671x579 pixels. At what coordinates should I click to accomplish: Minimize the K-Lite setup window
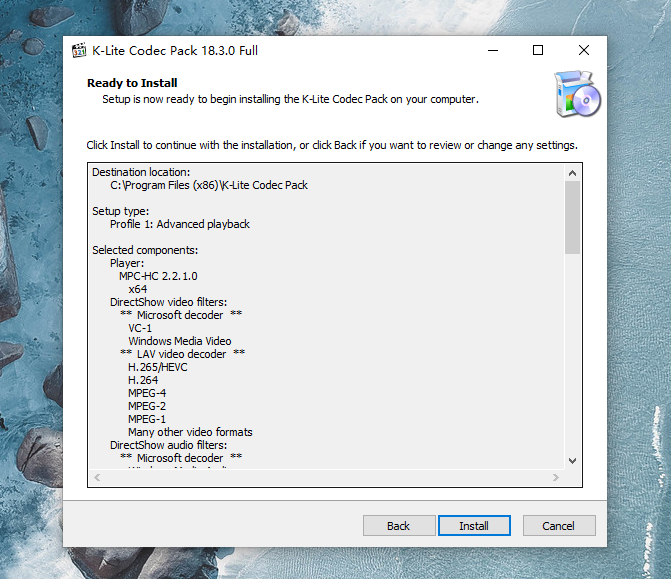(x=493, y=50)
